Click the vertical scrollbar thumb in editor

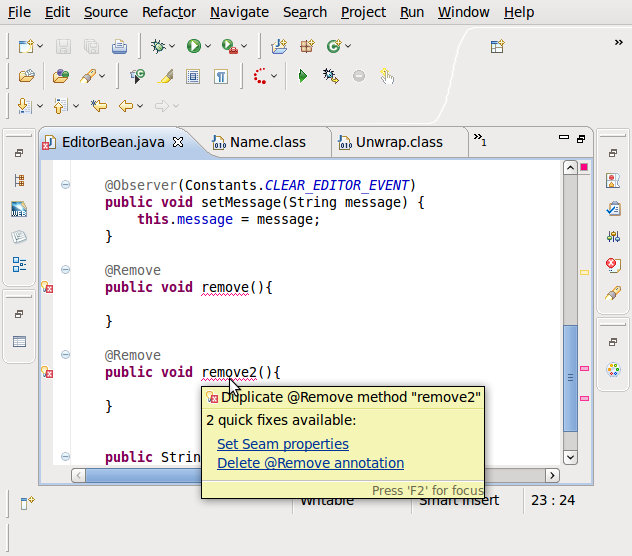click(571, 377)
